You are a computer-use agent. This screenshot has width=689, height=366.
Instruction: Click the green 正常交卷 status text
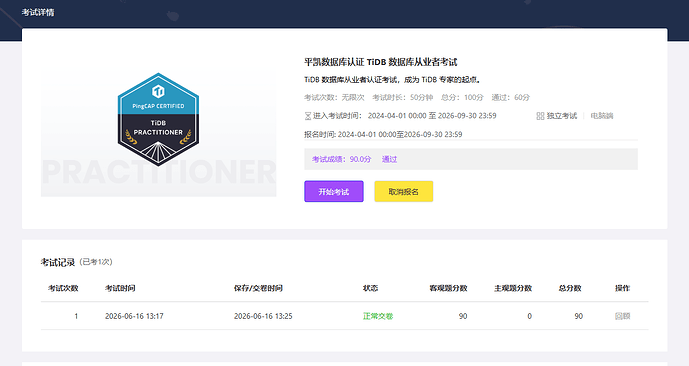click(x=378, y=316)
